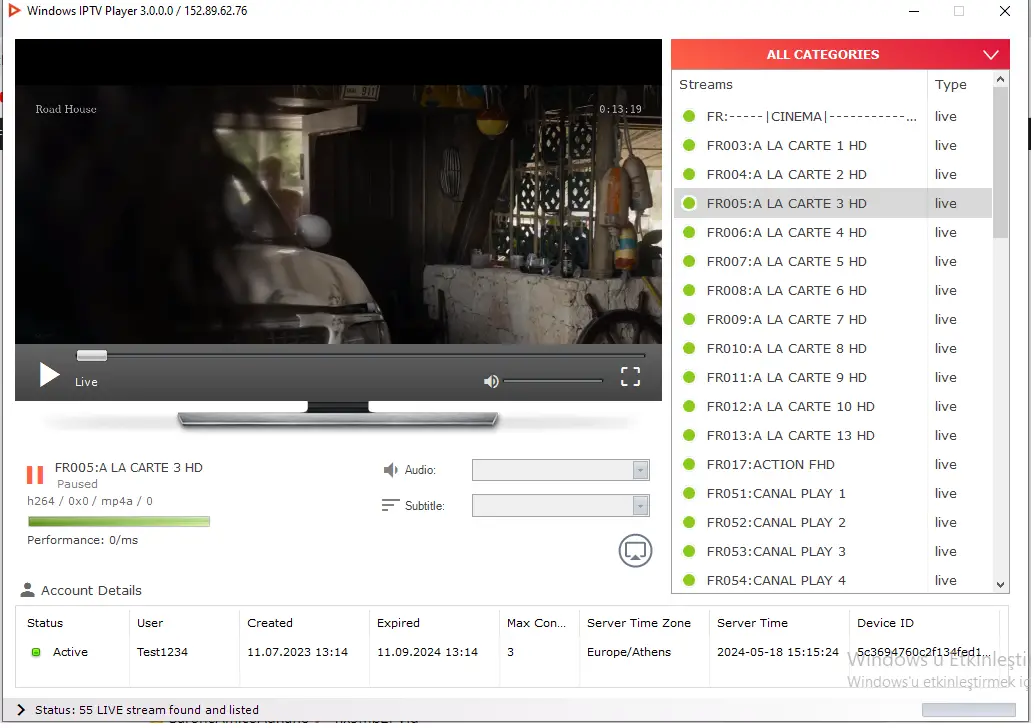Click the green dot beside FR051:CANAL PLAY 1
Image resolution: width=1034 pixels, height=728 pixels.
pyautogui.click(x=690, y=494)
